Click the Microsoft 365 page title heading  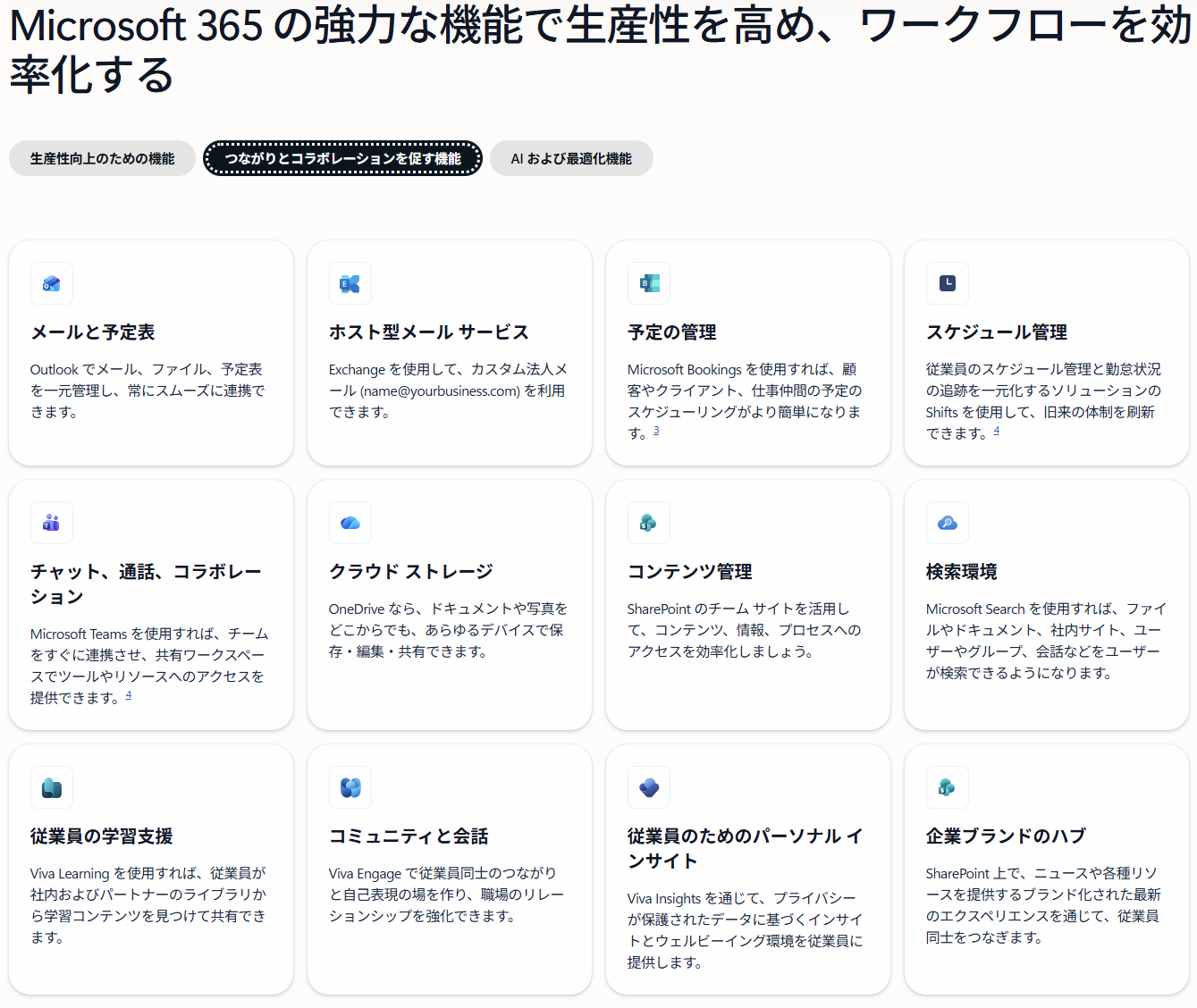point(599,50)
